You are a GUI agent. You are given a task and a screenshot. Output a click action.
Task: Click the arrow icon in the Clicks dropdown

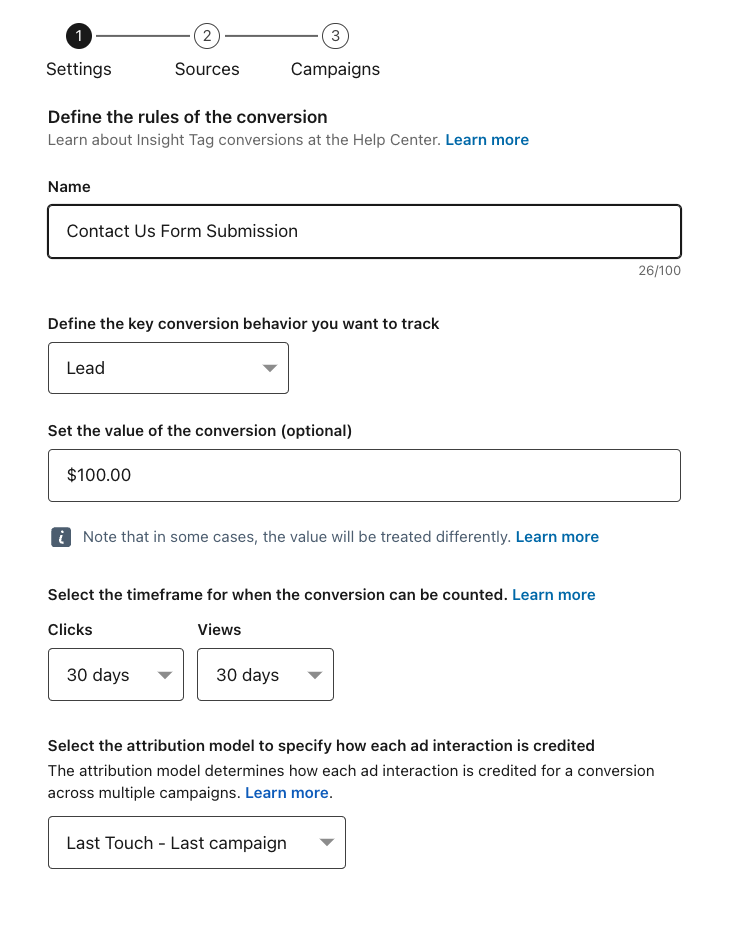pos(165,675)
